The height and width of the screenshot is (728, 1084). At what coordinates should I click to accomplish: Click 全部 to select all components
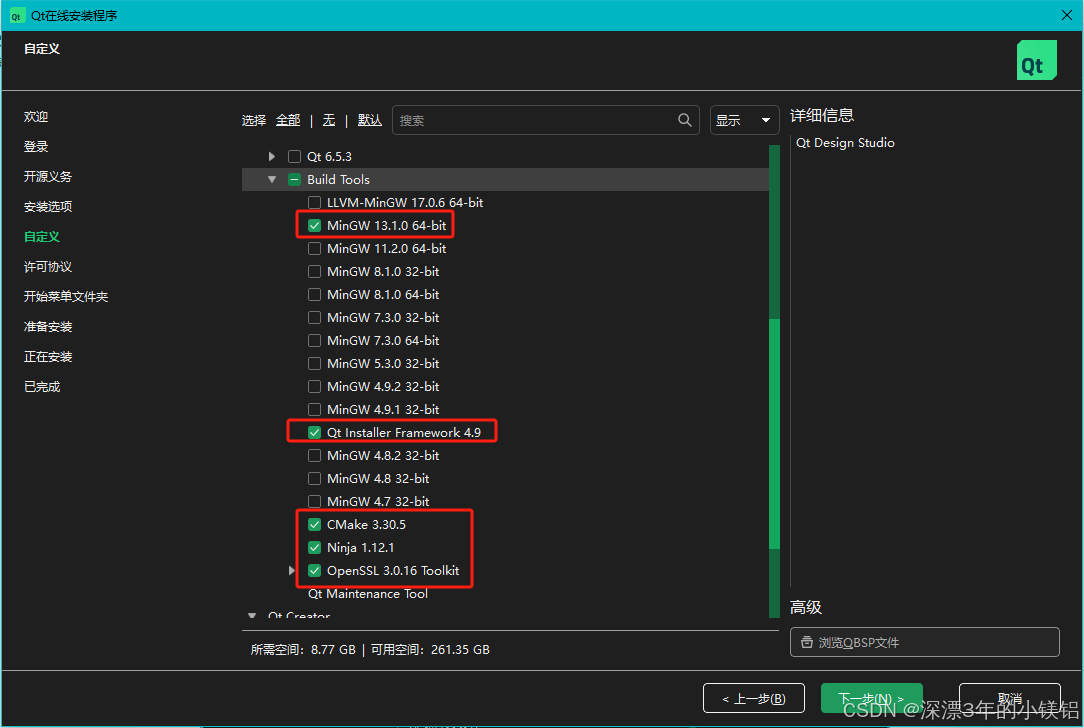(x=288, y=120)
